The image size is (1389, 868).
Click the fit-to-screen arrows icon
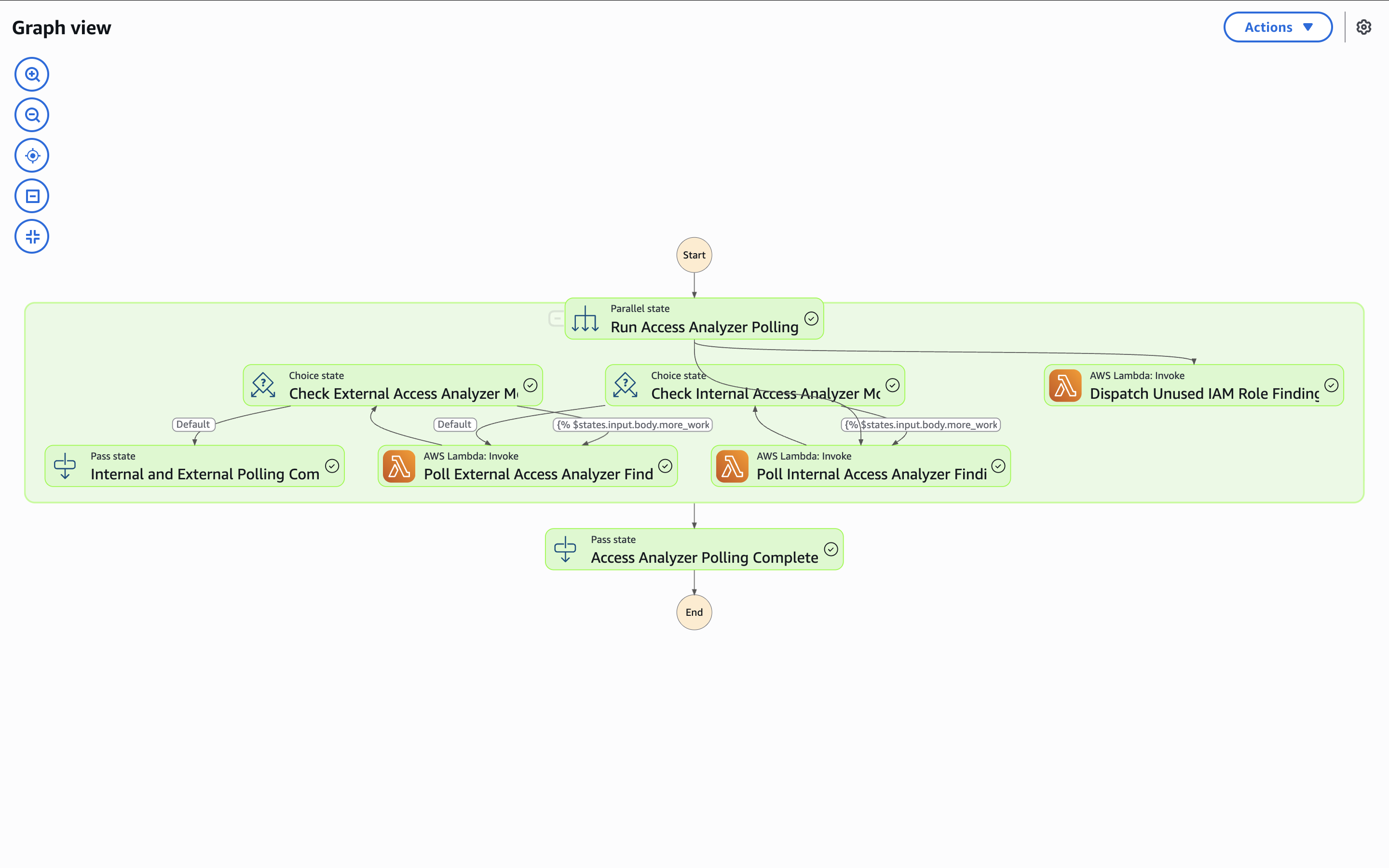click(x=31, y=236)
